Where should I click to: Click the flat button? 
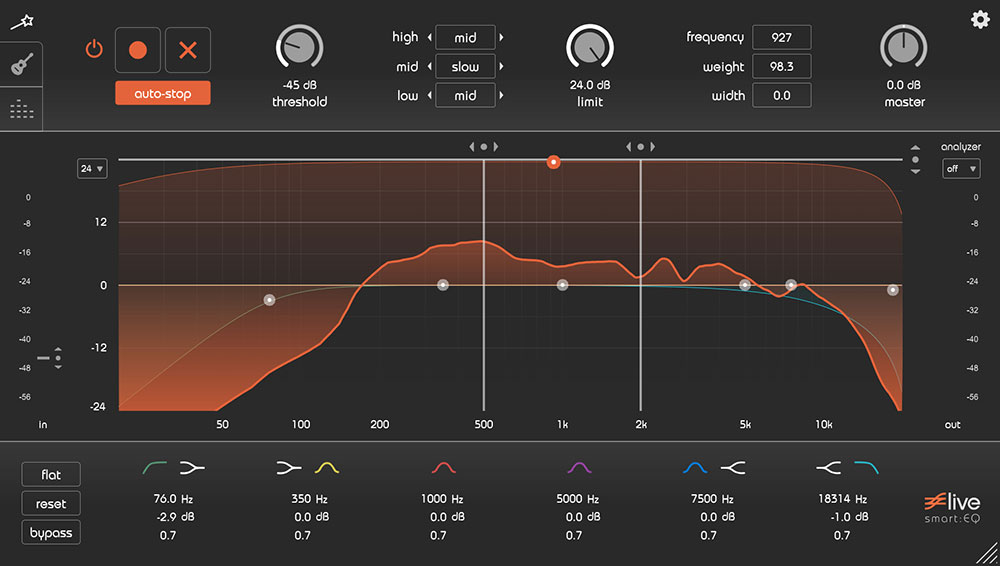[51, 474]
